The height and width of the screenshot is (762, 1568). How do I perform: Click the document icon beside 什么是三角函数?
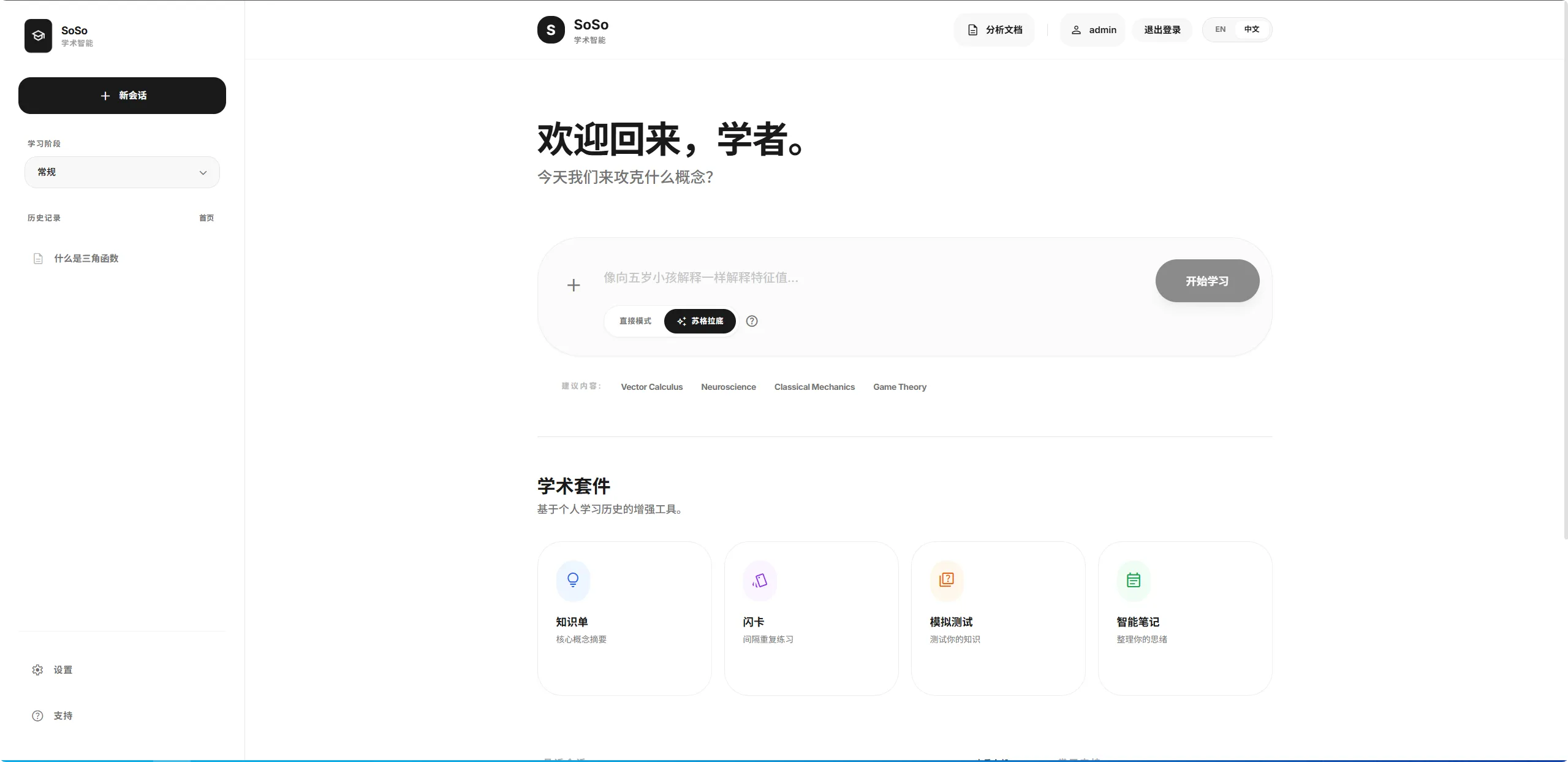click(38, 259)
